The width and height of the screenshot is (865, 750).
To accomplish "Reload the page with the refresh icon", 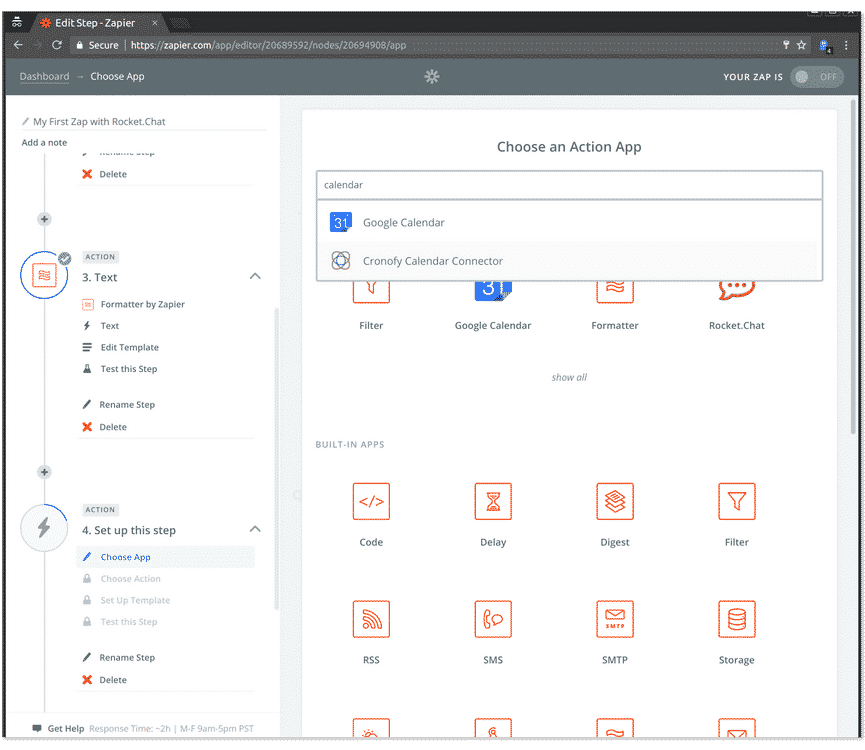I will [56, 45].
